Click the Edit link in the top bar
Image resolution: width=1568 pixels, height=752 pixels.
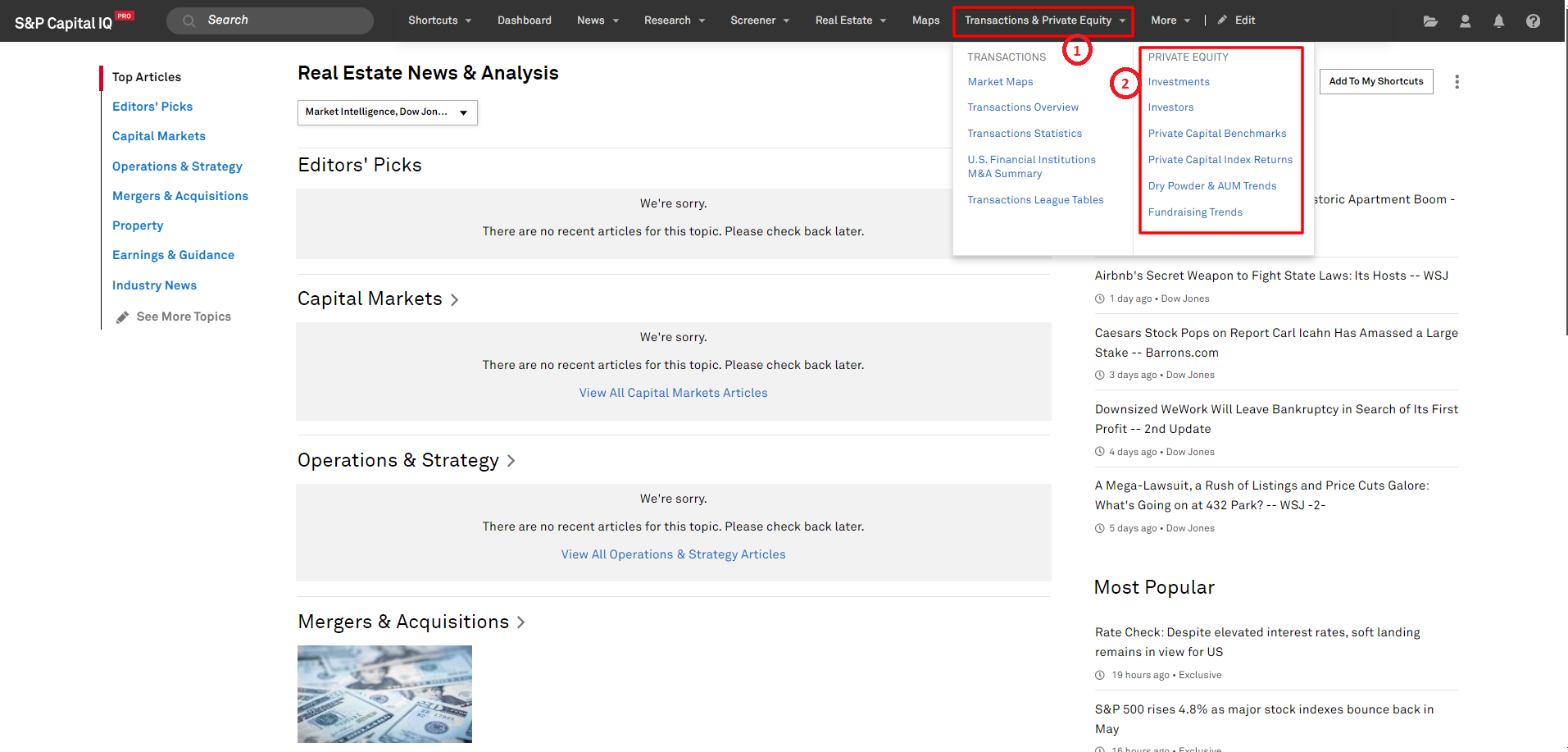click(x=1245, y=21)
